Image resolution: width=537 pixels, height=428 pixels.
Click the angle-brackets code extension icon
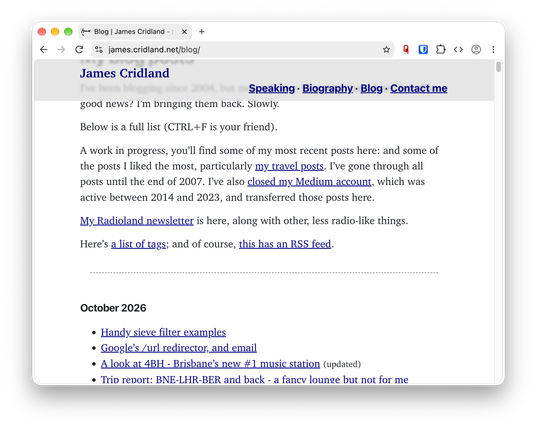pos(458,50)
